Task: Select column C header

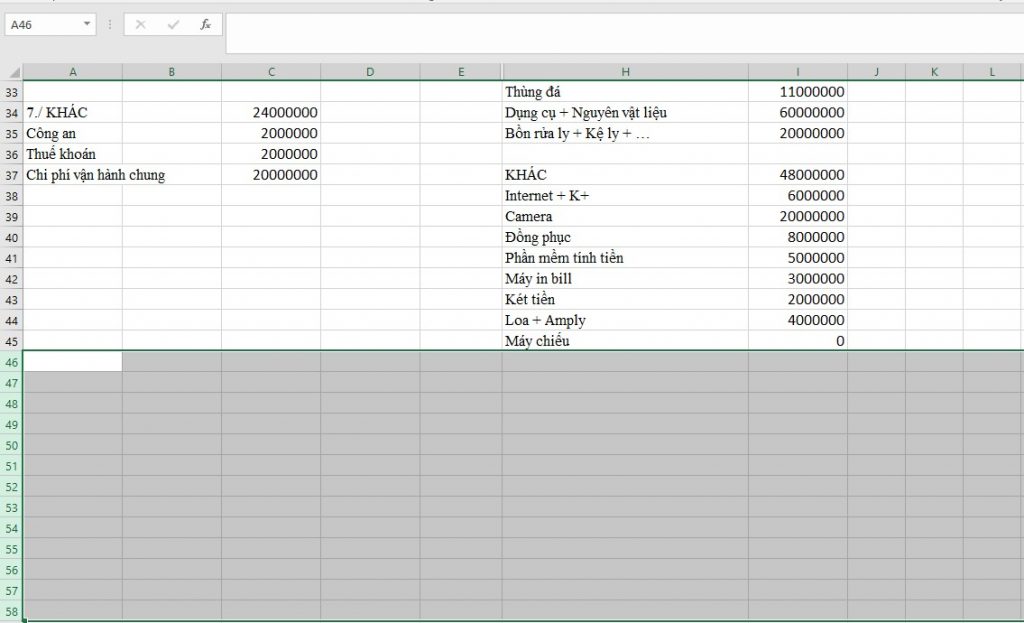Action: point(271,72)
